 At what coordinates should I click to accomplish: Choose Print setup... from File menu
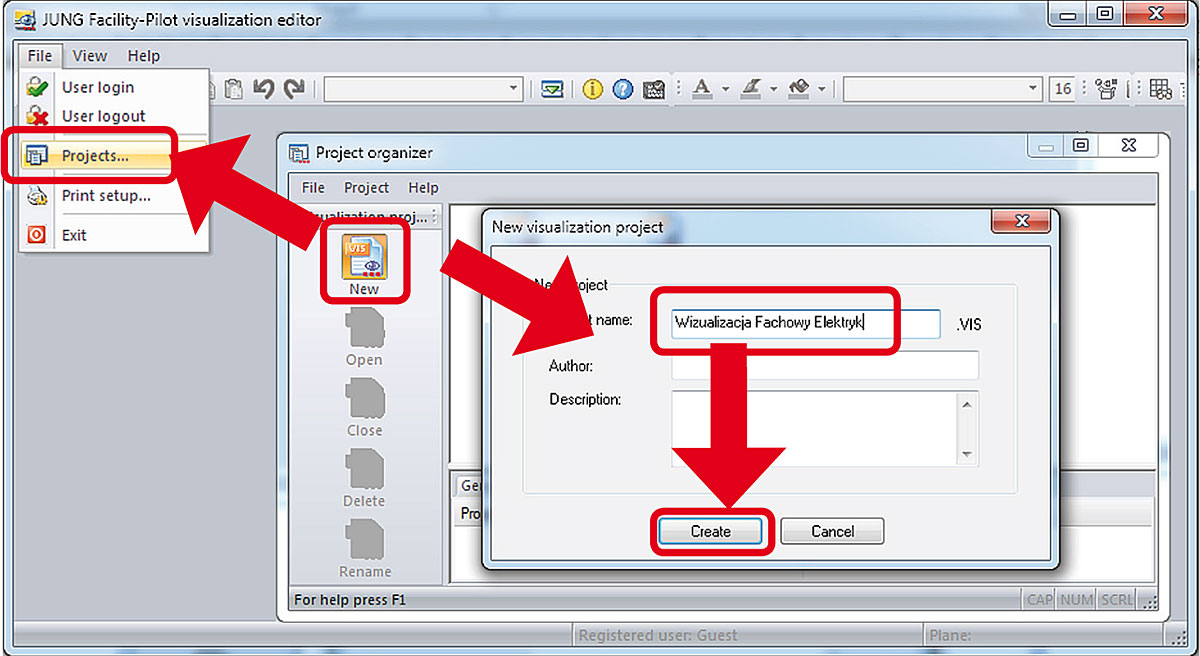point(106,195)
